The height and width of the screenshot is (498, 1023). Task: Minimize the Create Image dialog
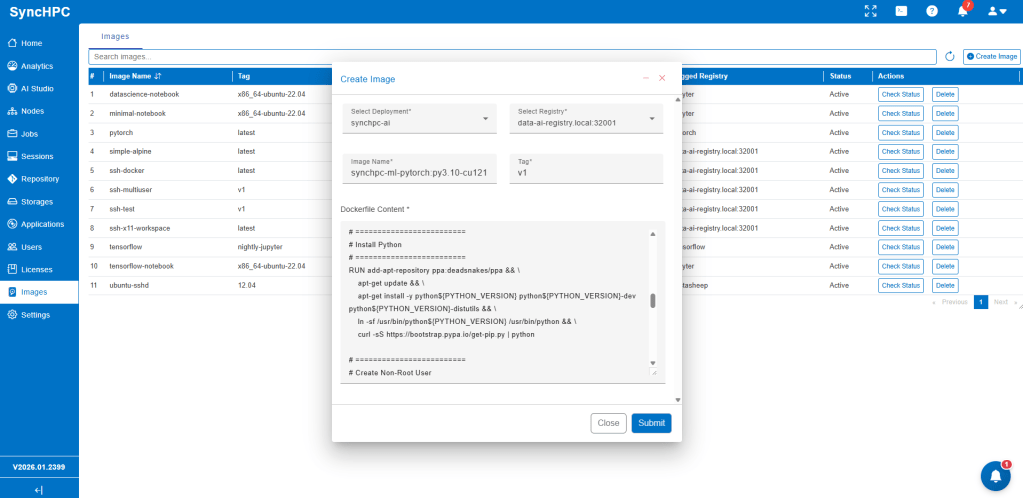click(x=646, y=78)
